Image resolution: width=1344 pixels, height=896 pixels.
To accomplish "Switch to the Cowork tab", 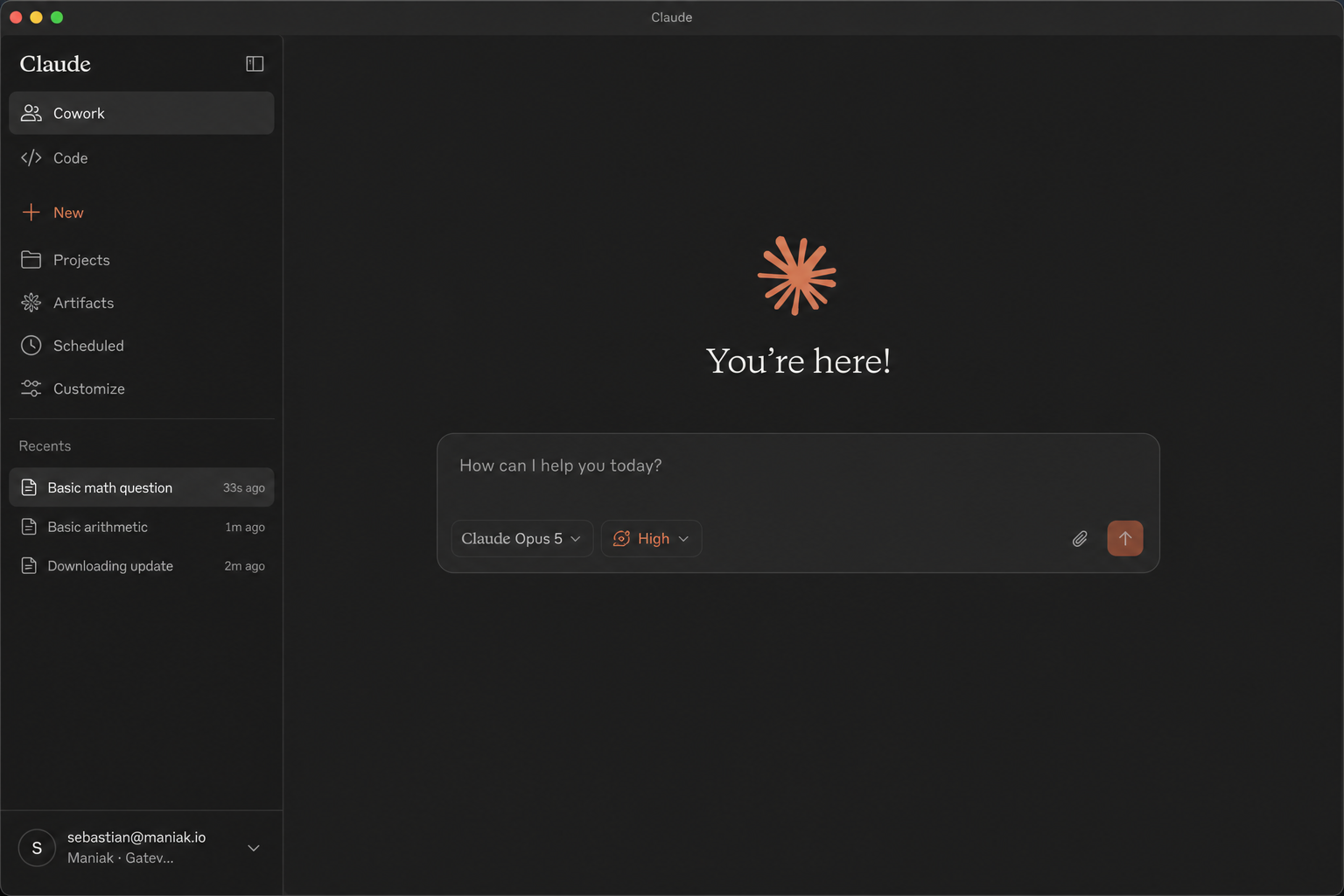I will [x=142, y=113].
